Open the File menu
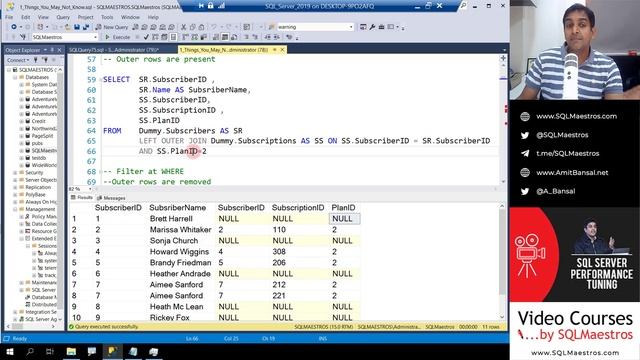This screenshot has height=360, width=640. [9, 17]
